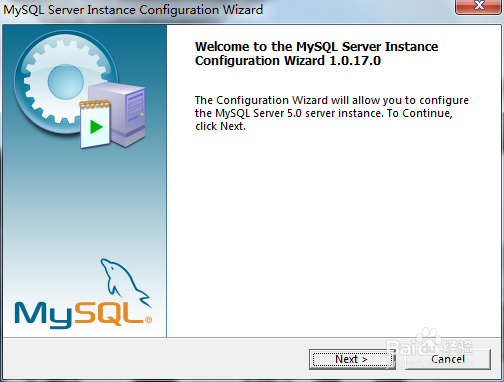This screenshot has width=504, height=382.
Task: Cancel the configuration wizard
Action: (448, 359)
